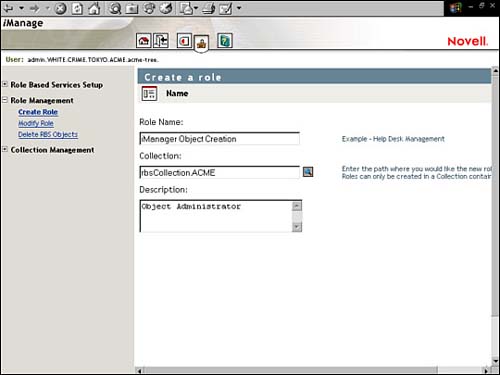
Task: Click the Collection Management label
Action: [x=52, y=150]
